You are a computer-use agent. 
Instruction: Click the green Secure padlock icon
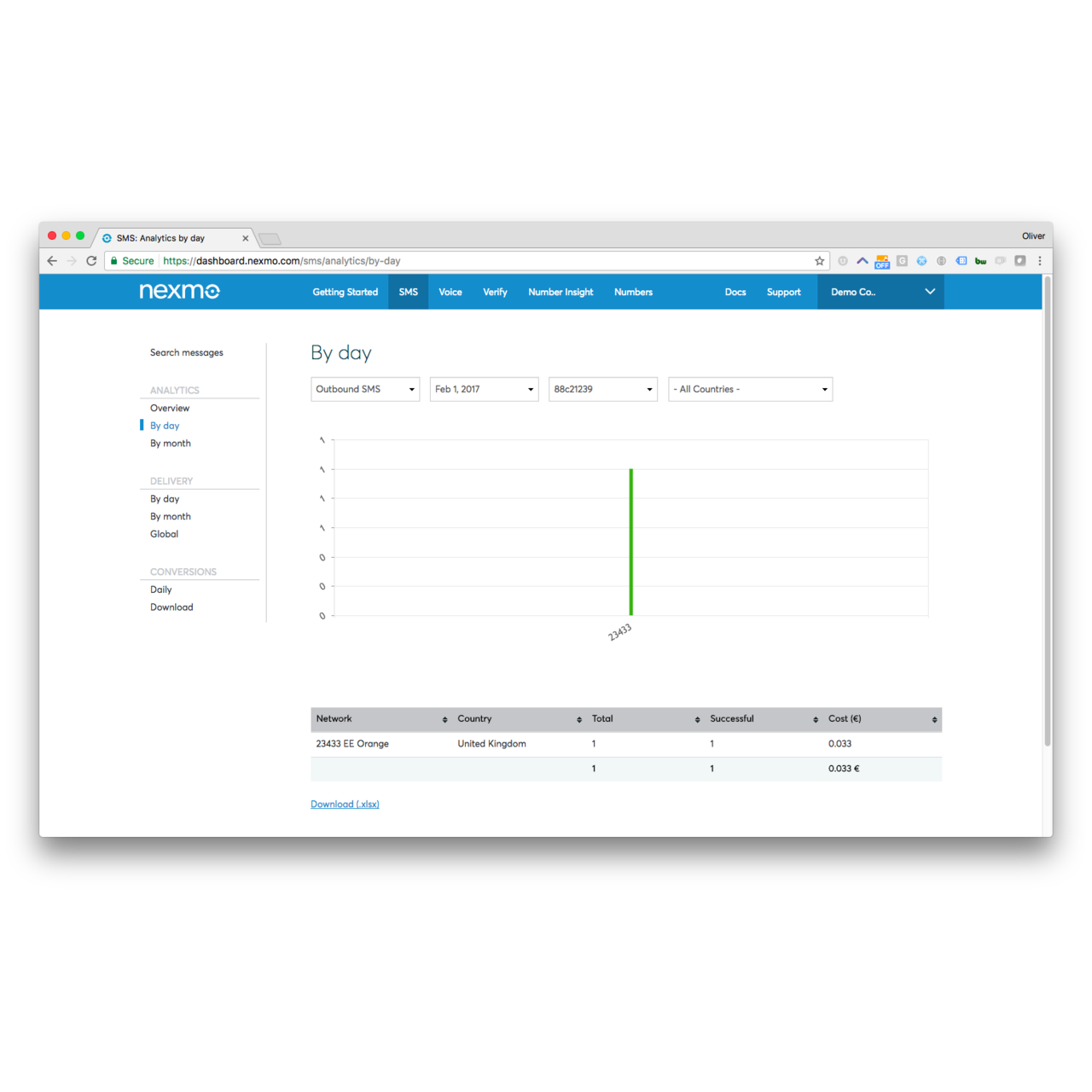[114, 261]
